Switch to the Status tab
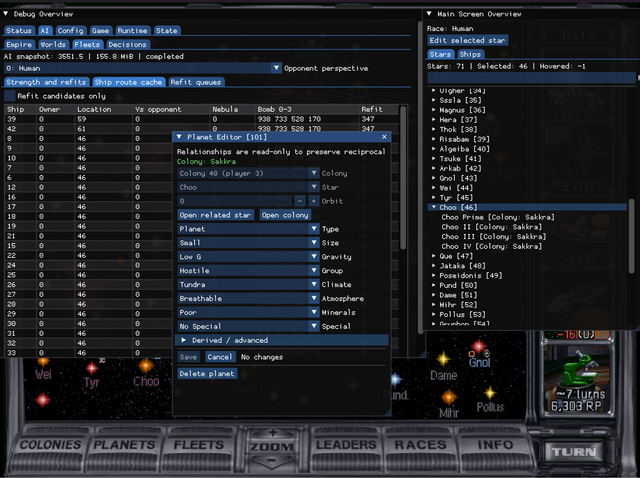640x478 pixels. pos(19,31)
